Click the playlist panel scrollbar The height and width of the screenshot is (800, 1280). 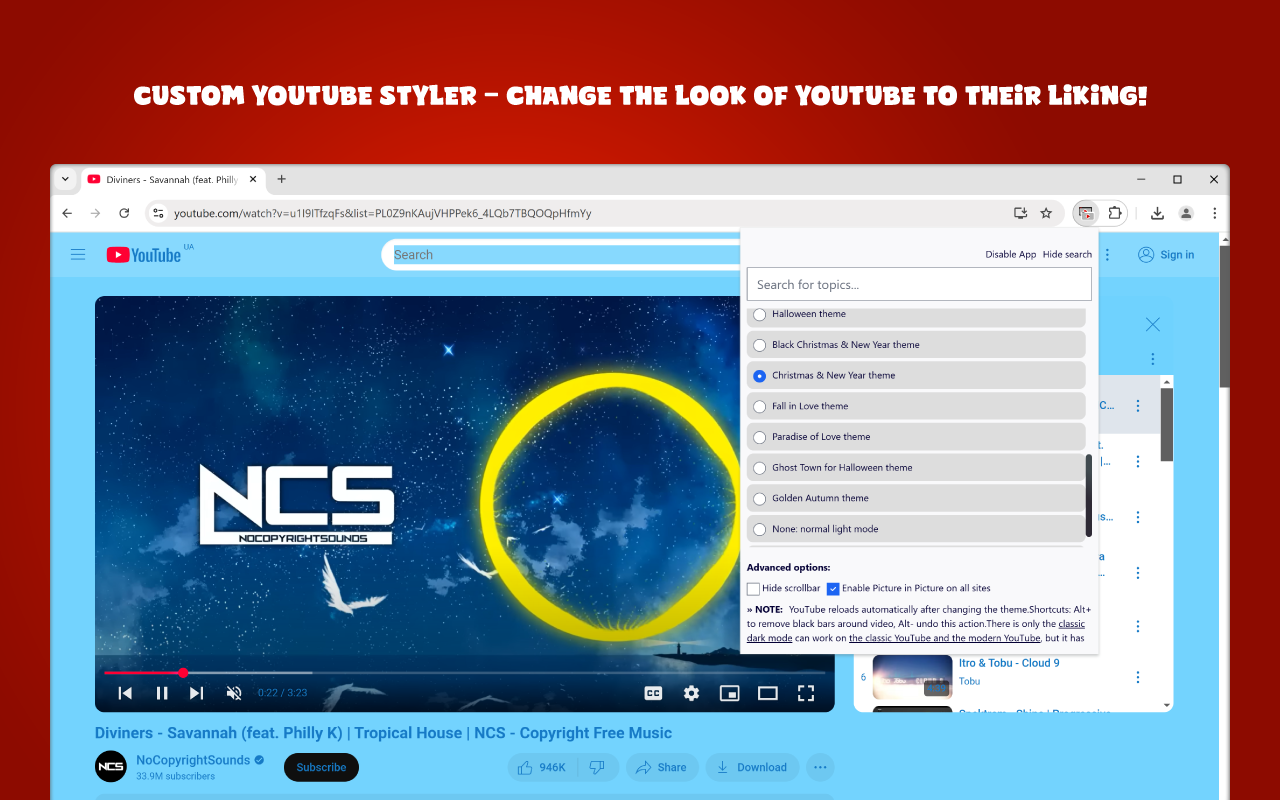point(1166,425)
